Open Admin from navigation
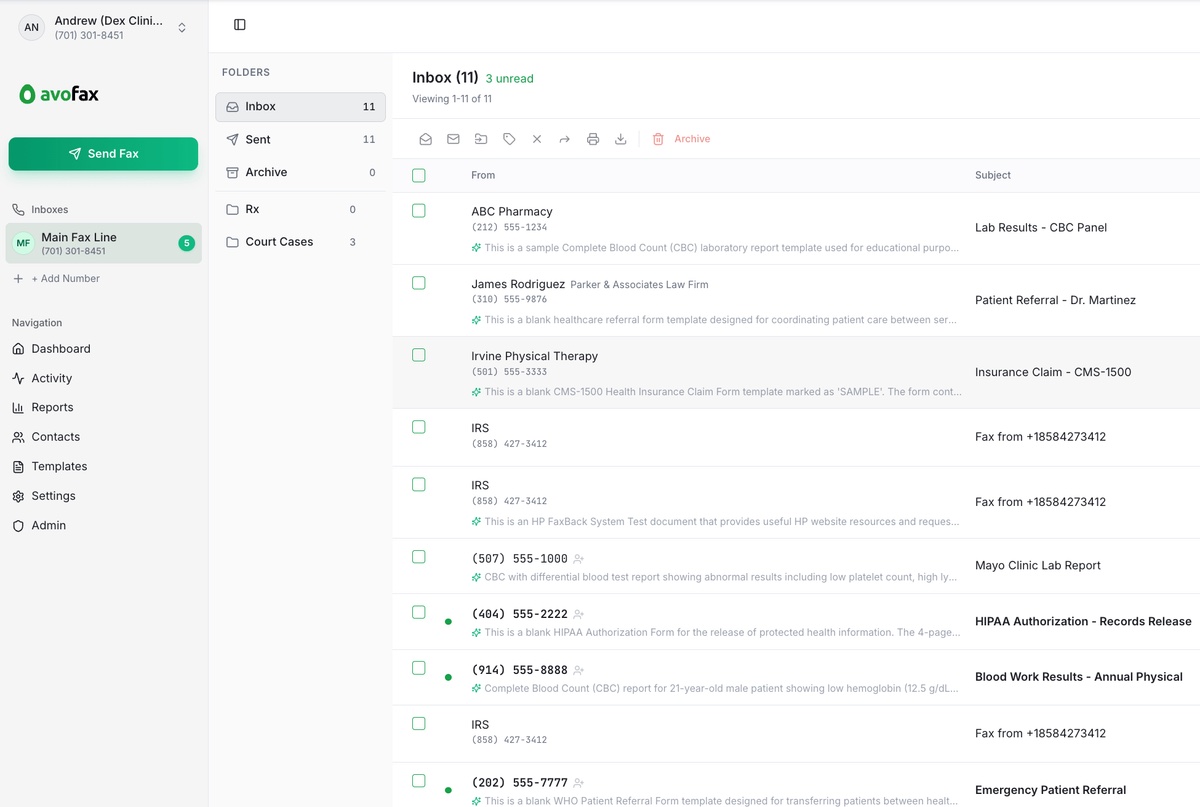This screenshot has height=807, width=1200. click(x=48, y=525)
